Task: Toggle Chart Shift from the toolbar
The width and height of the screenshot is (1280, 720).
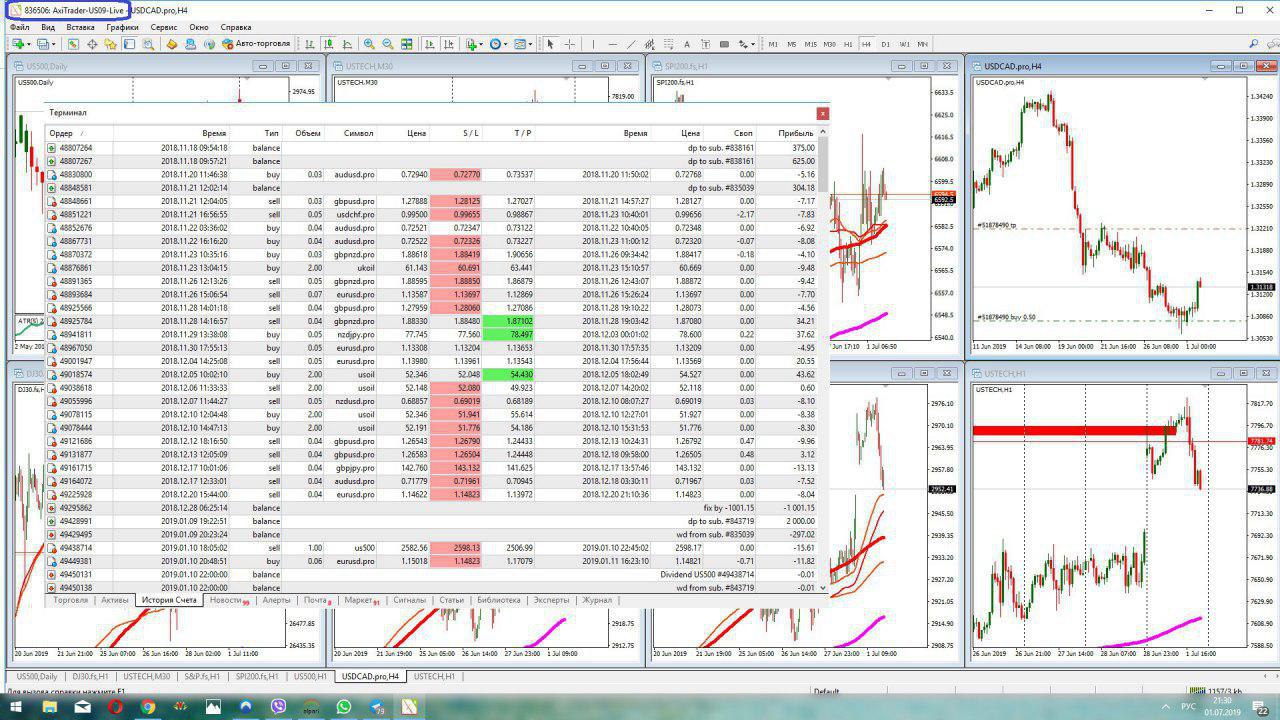Action: click(447, 44)
